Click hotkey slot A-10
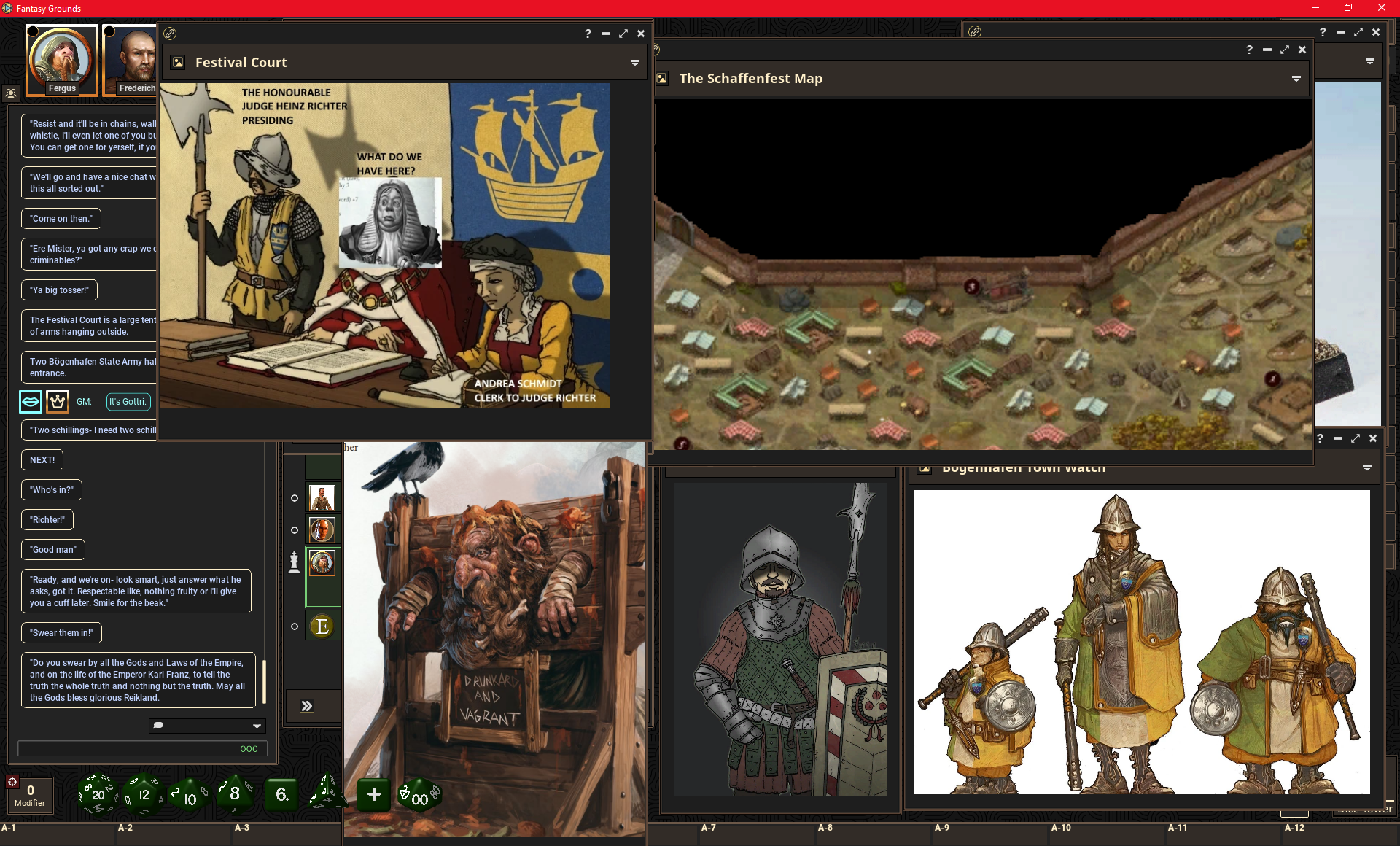This screenshot has height=846, width=1400. tap(1108, 833)
